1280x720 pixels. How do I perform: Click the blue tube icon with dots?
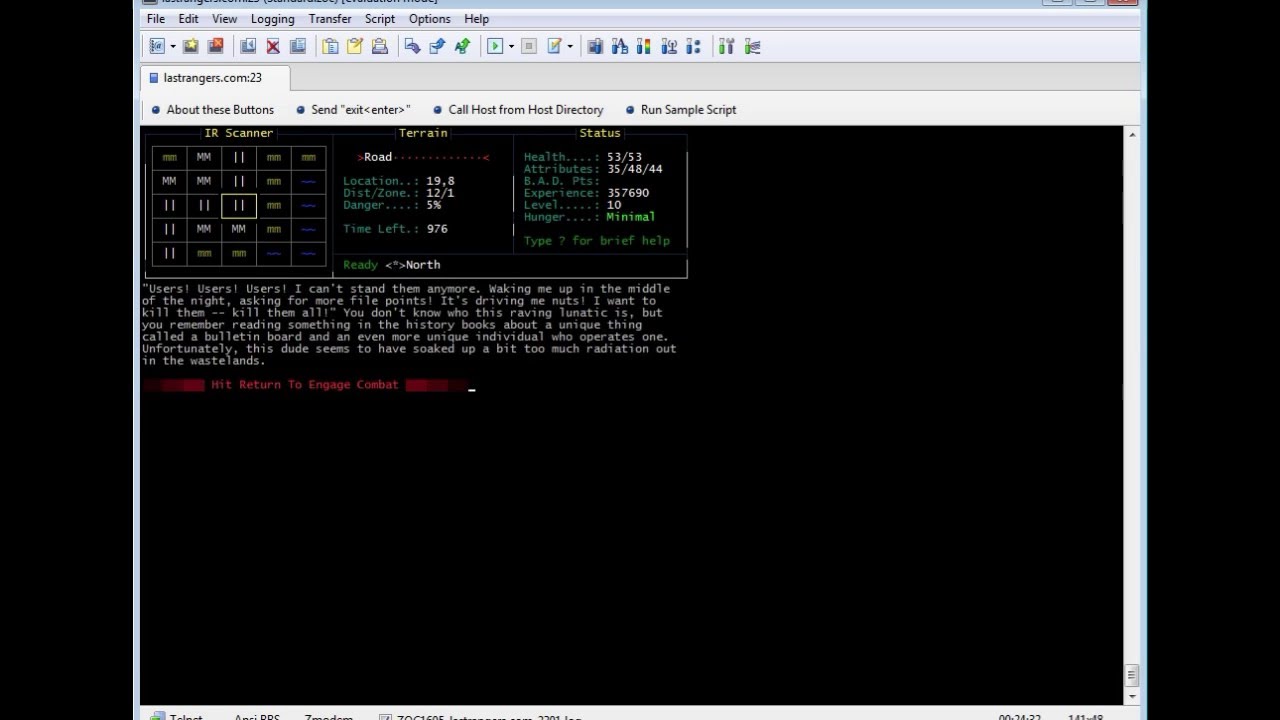pyautogui.click(x=693, y=46)
